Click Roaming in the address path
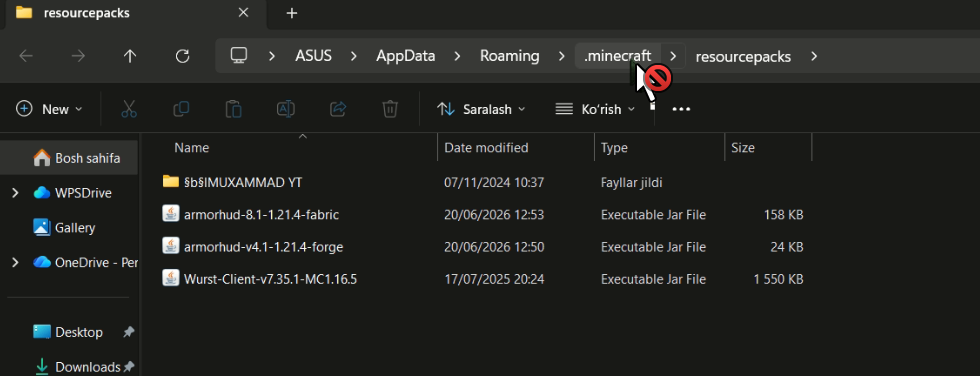 click(509, 56)
